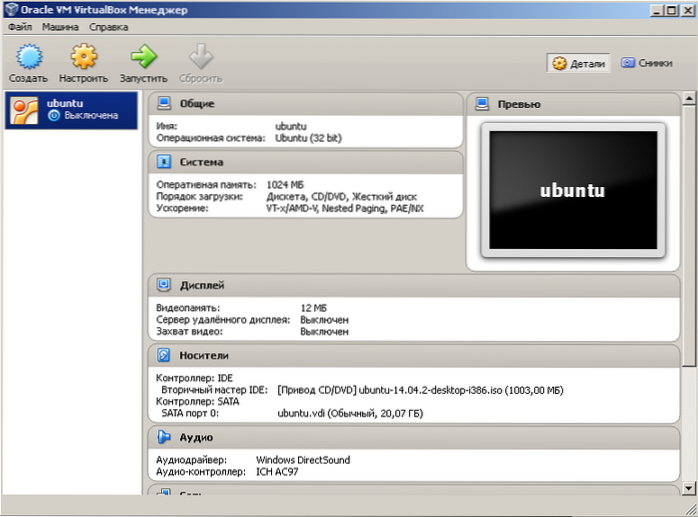698x517 pixels.
Task: Switch to Снимки (Snapshots) view
Action: tap(645, 63)
